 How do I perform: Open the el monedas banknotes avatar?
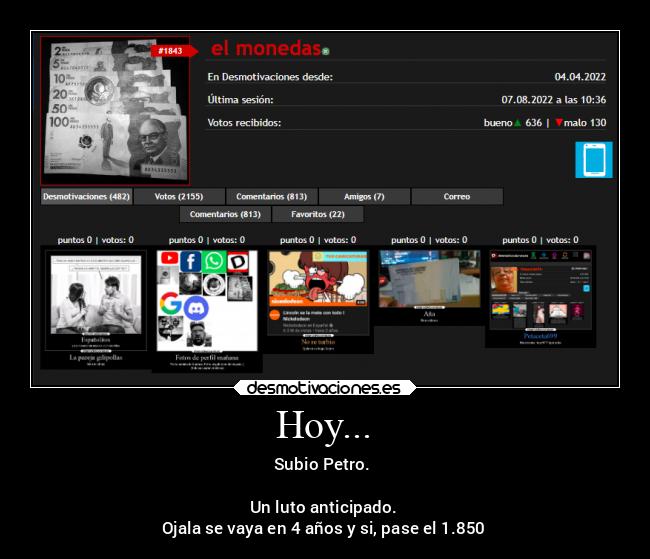point(115,111)
